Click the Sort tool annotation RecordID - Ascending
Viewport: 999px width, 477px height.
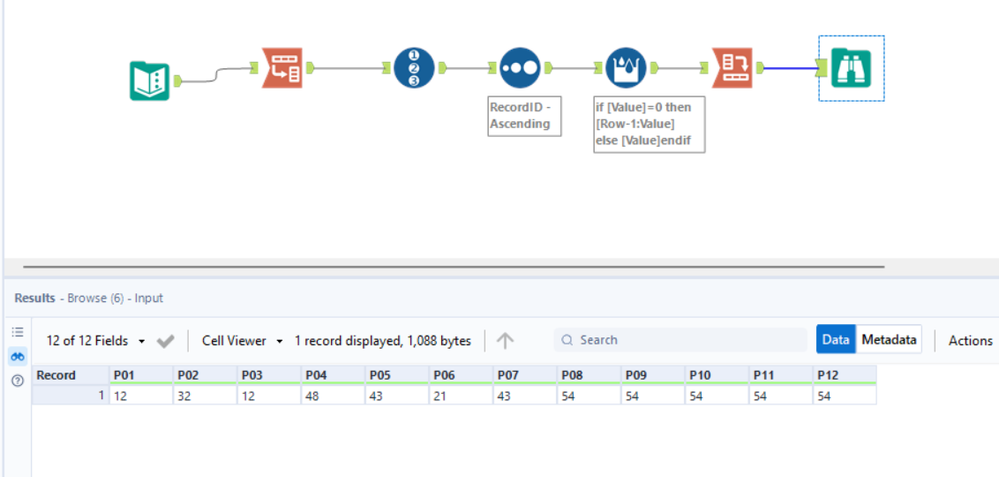click(524, 116)
